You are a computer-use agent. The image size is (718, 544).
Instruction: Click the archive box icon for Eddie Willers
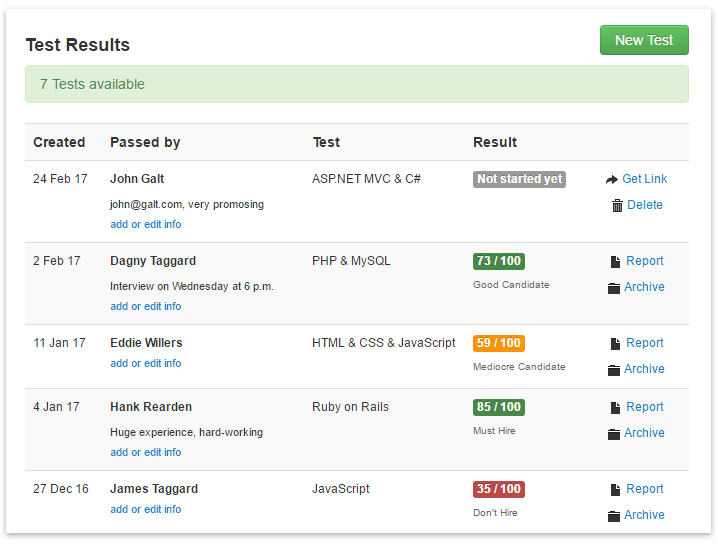614,370
